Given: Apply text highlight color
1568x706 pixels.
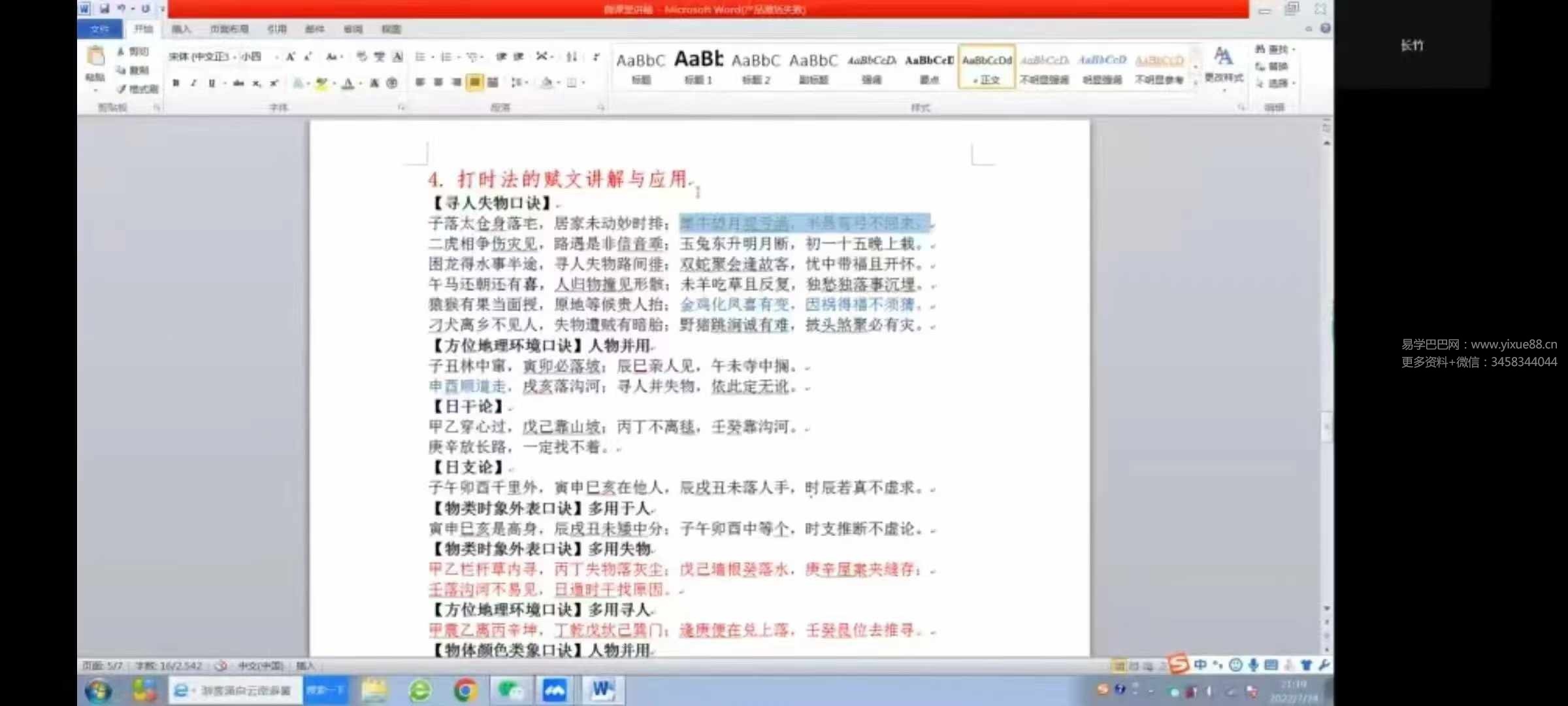Looking at the screenshot, I should pos(321,82).
